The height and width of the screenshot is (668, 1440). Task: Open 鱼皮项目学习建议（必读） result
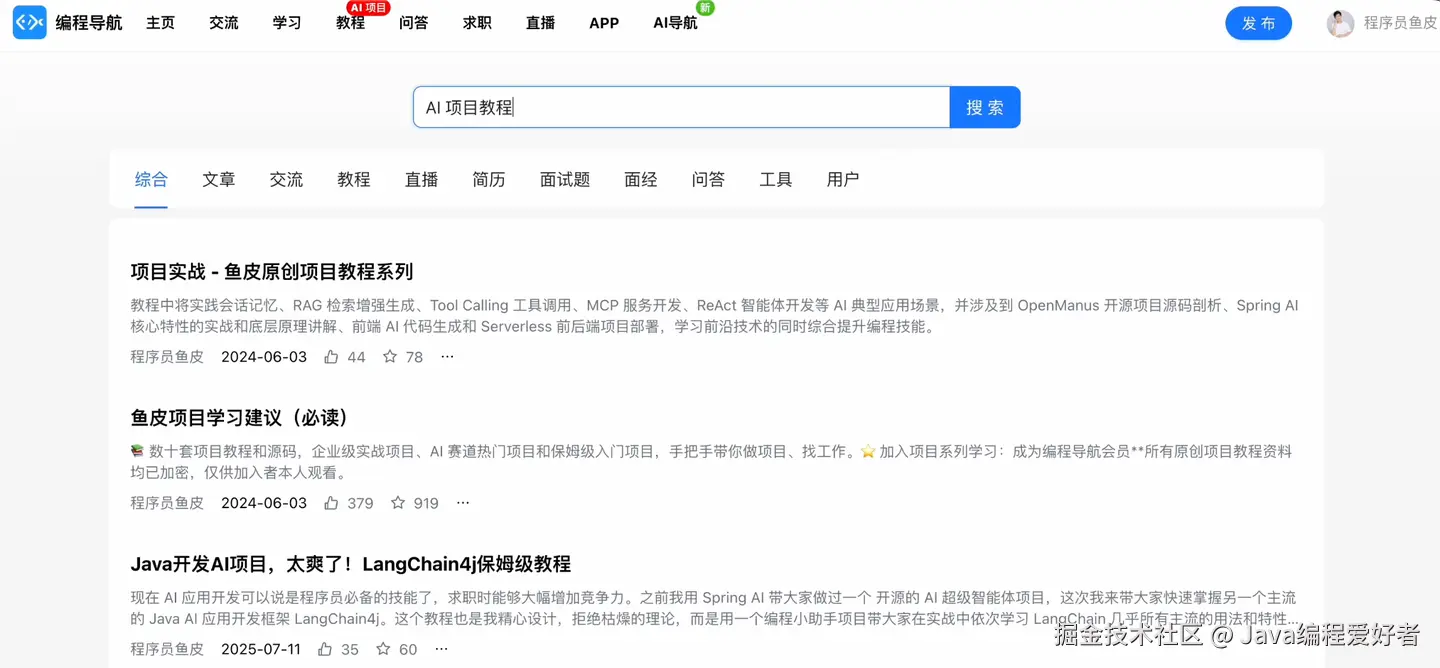240,418
